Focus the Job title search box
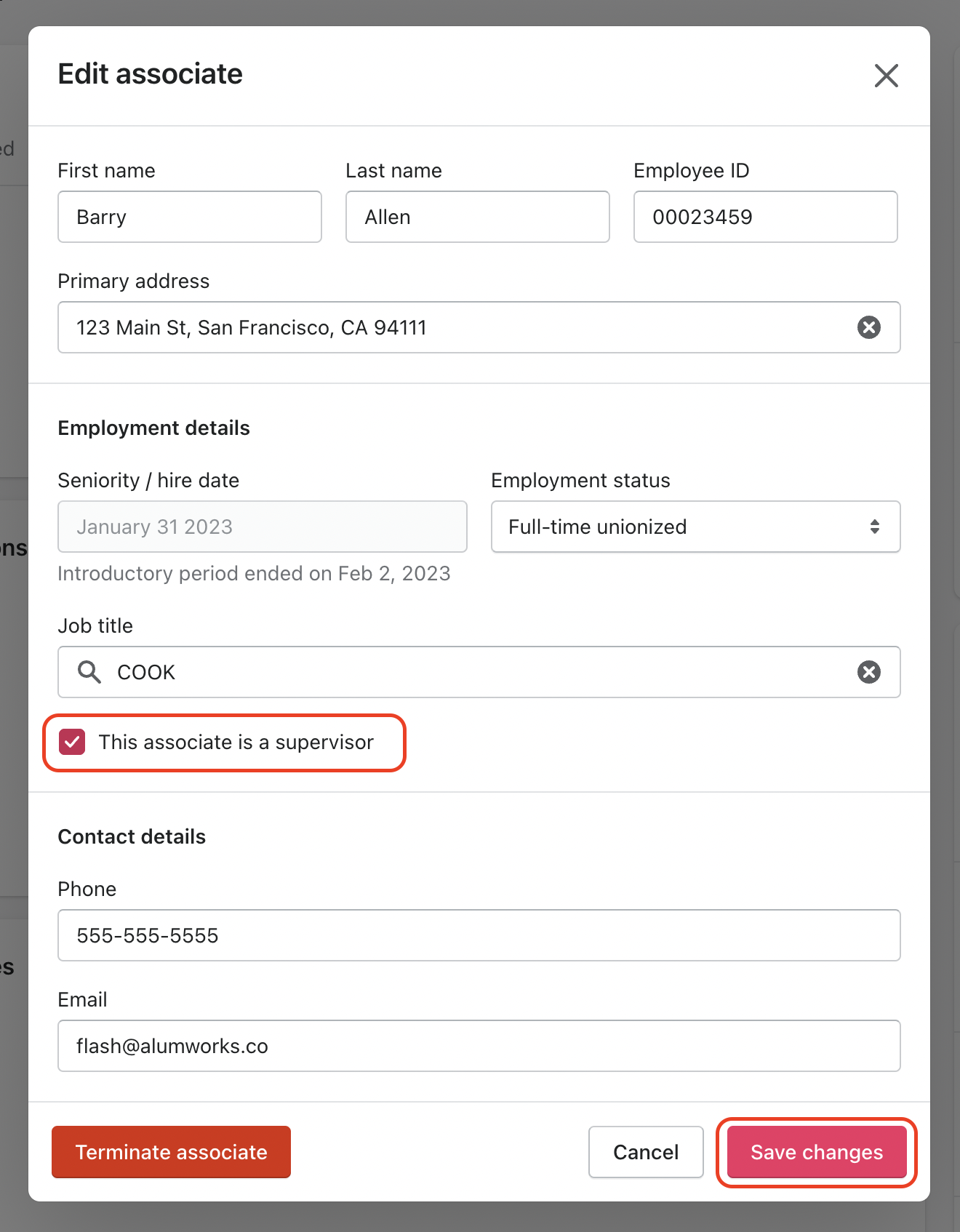Screen dimensions: 960x1232 coord(473,672)
